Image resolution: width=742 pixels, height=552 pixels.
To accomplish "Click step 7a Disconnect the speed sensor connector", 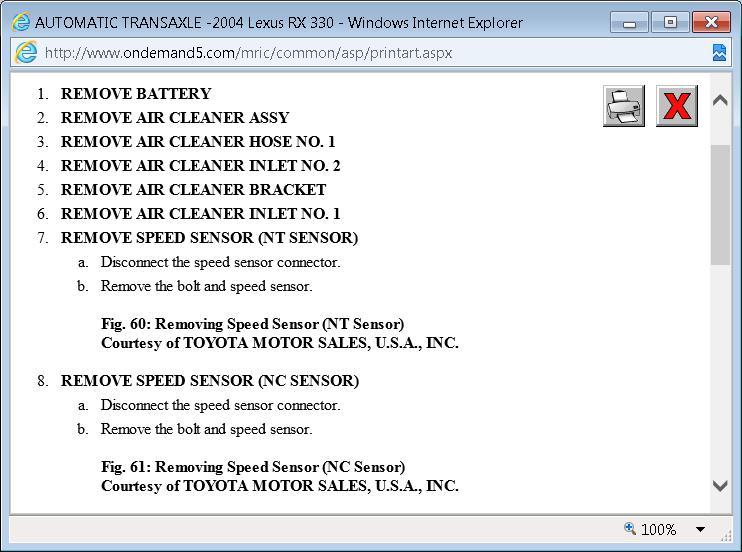I will tap(221, 262).
